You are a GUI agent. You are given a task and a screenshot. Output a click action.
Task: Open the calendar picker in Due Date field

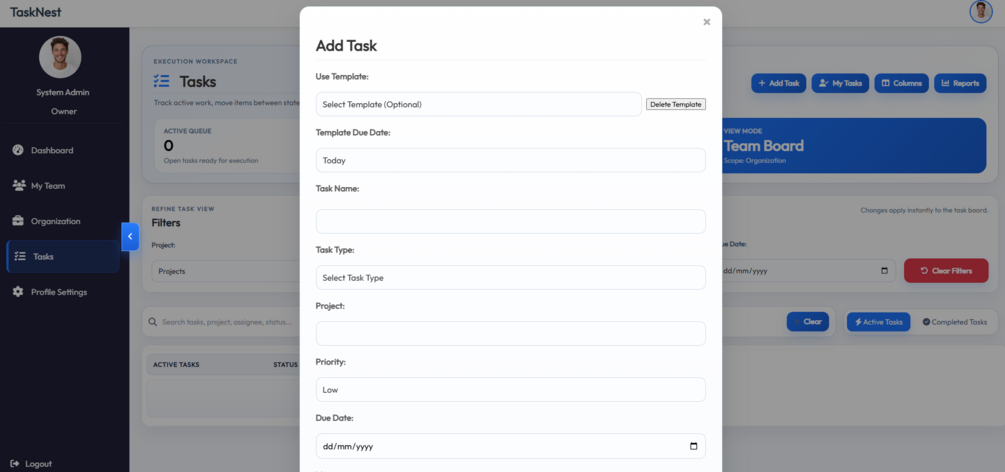693,446
